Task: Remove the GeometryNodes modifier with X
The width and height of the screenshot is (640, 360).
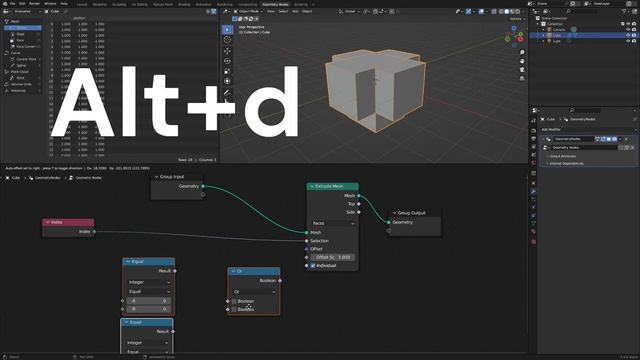Action: tap(627, 139)
